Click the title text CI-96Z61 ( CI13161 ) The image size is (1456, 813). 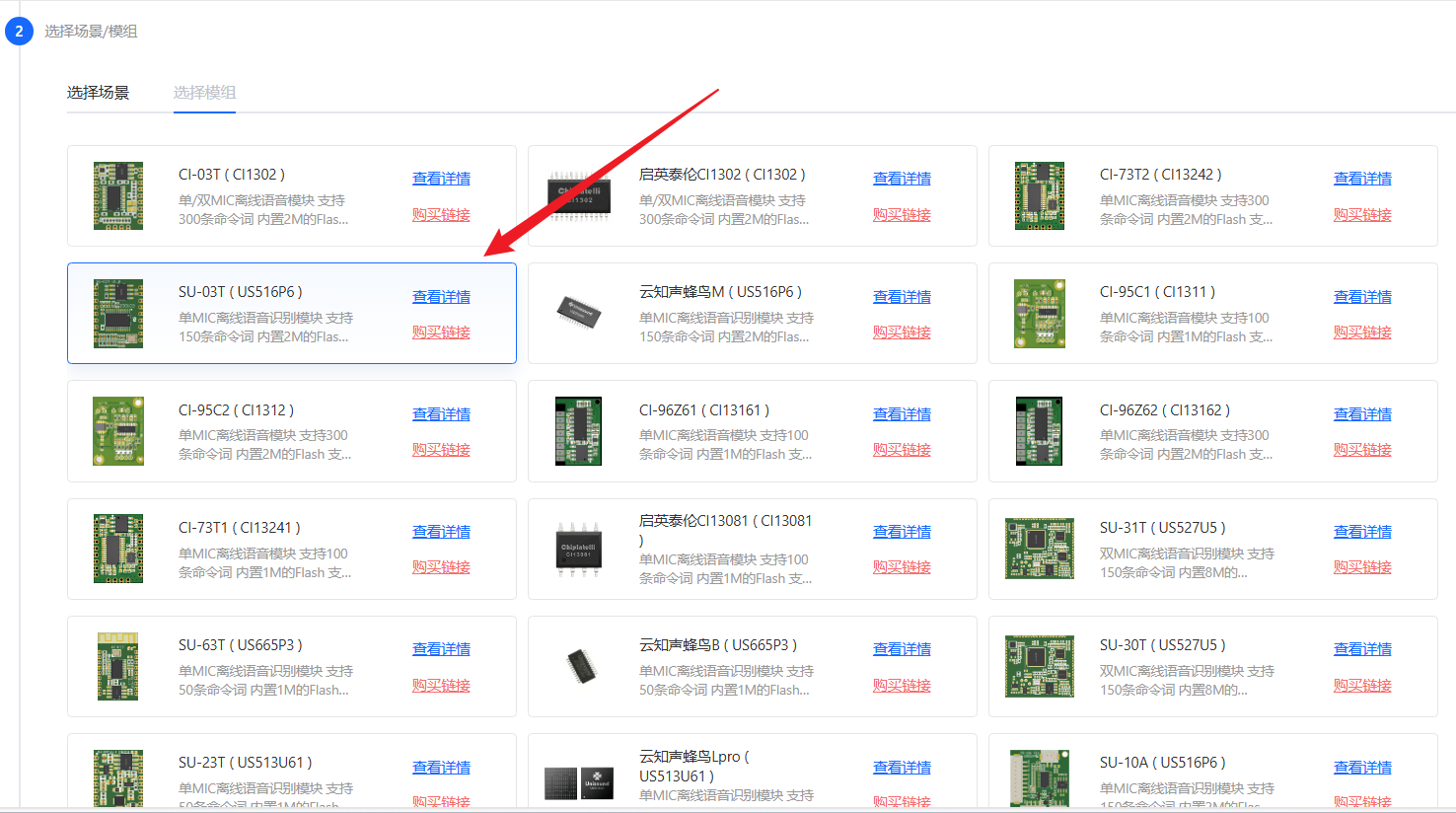pyautogui.click(x=704, y=410)
